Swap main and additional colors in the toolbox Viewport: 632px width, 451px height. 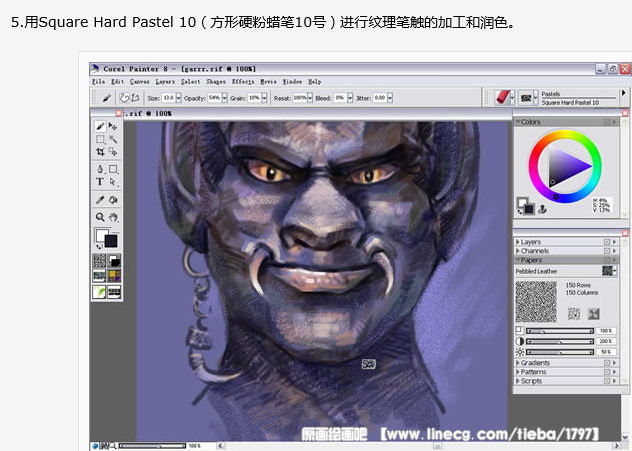coord(99,247)
